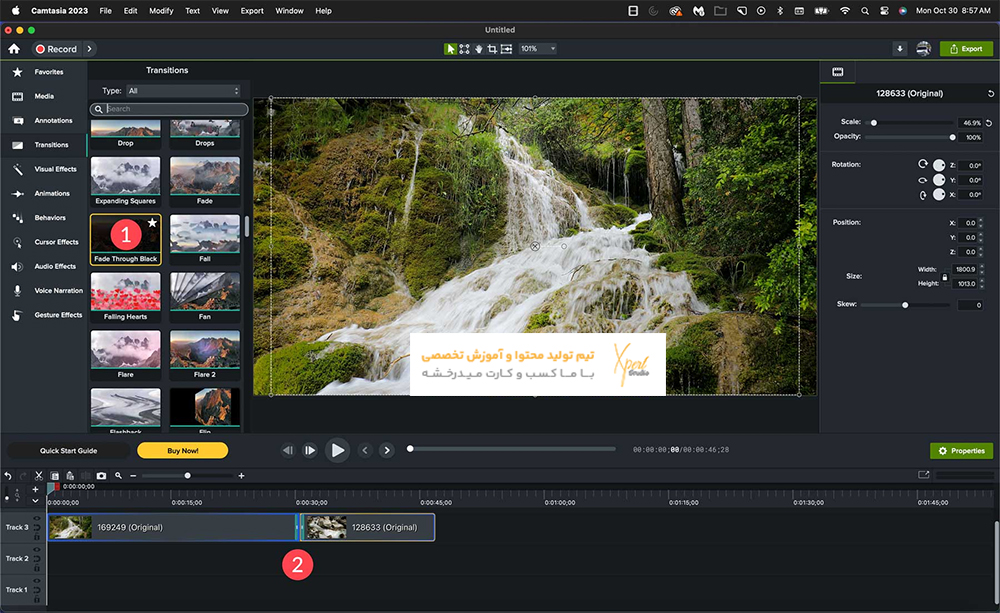Click the Record button
This screenshot has height=613, width=1000.
coord(56,49)
